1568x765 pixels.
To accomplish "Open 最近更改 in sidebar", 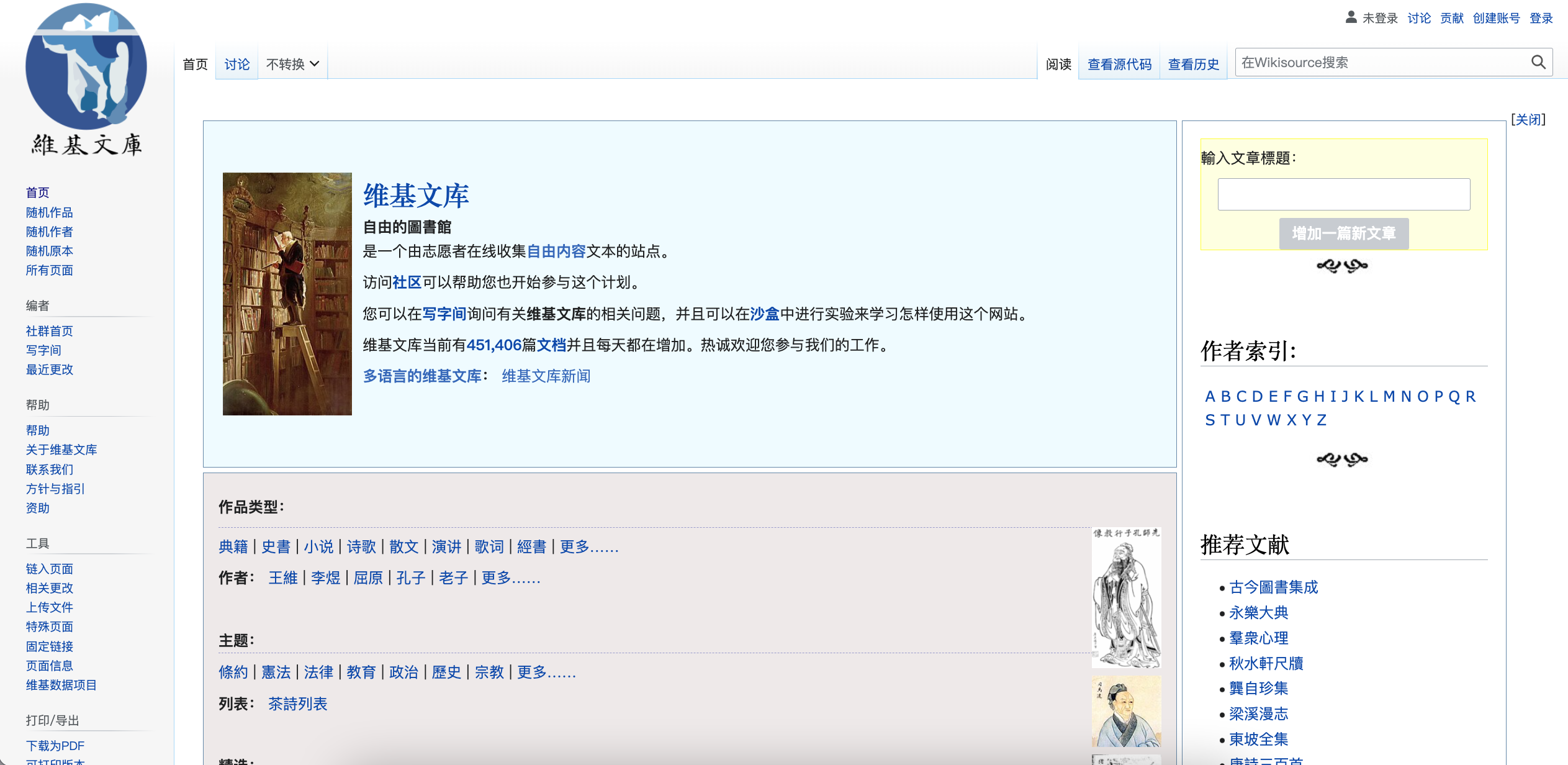I will coord(50,369).
